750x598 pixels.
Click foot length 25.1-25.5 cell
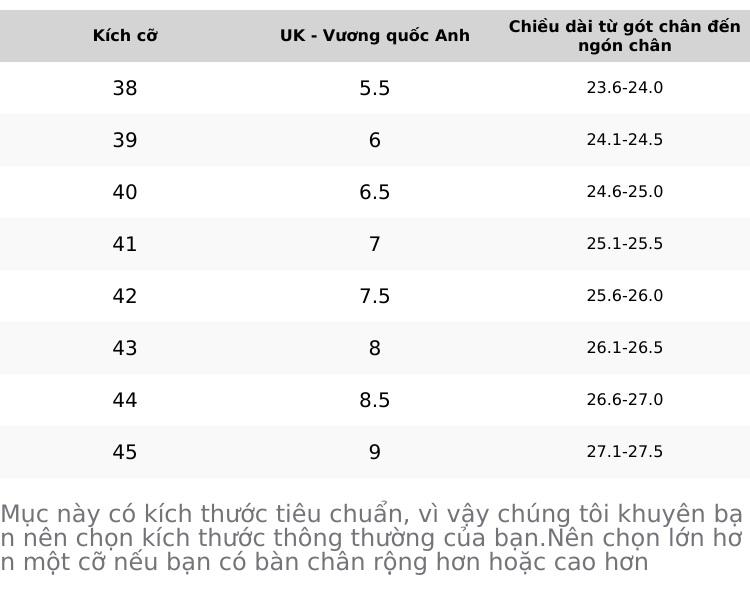(x=625, y=244)
